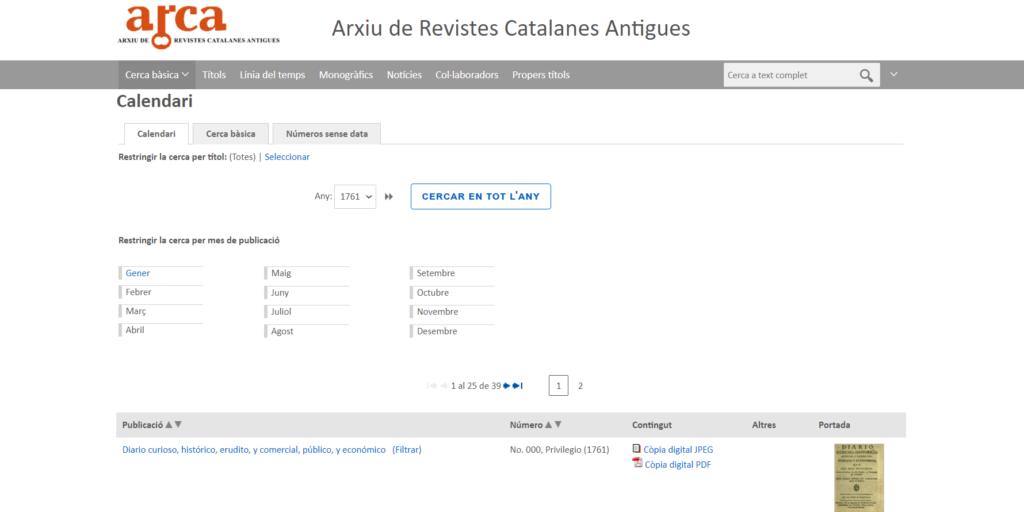This screenshot has width=1024, height=512.
Task: Click page 1 in pagination
Action: pos(558,386)
